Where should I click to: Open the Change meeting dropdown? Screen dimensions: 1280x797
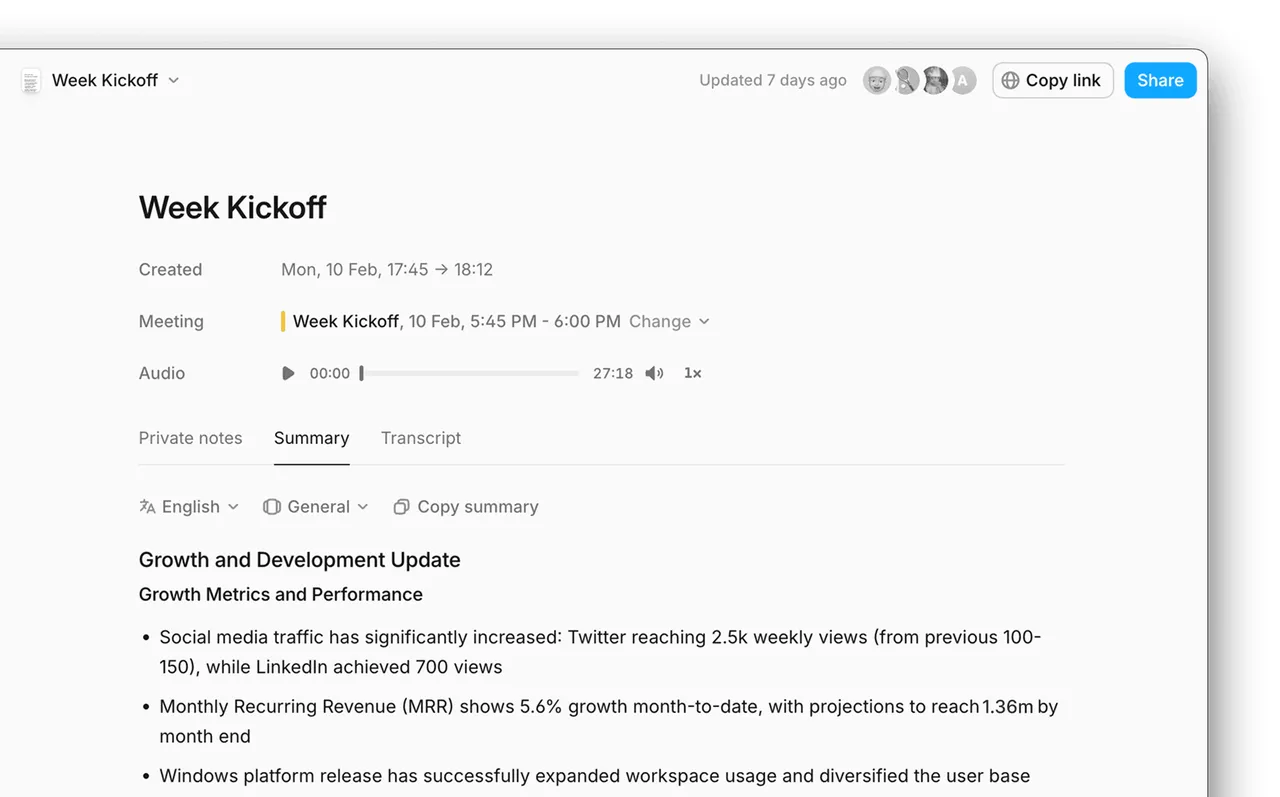point(669,321)
